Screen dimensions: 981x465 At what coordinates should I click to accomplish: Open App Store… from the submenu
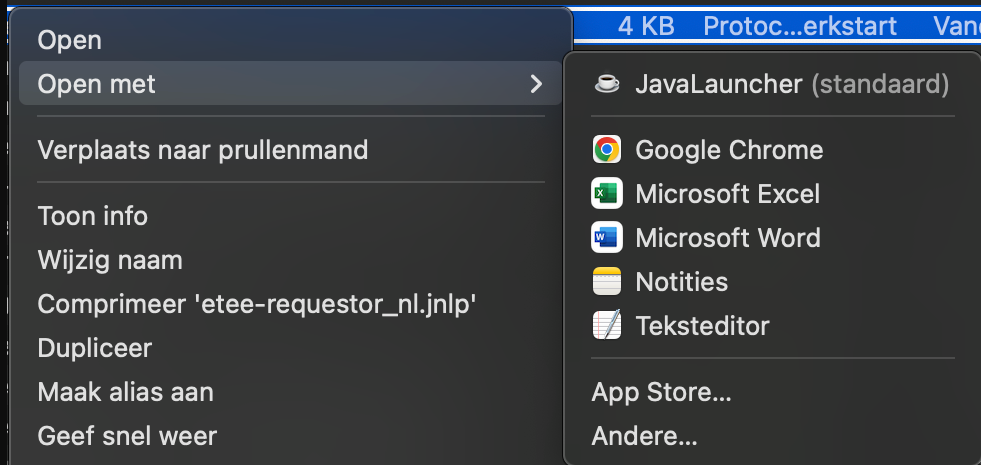662,393
